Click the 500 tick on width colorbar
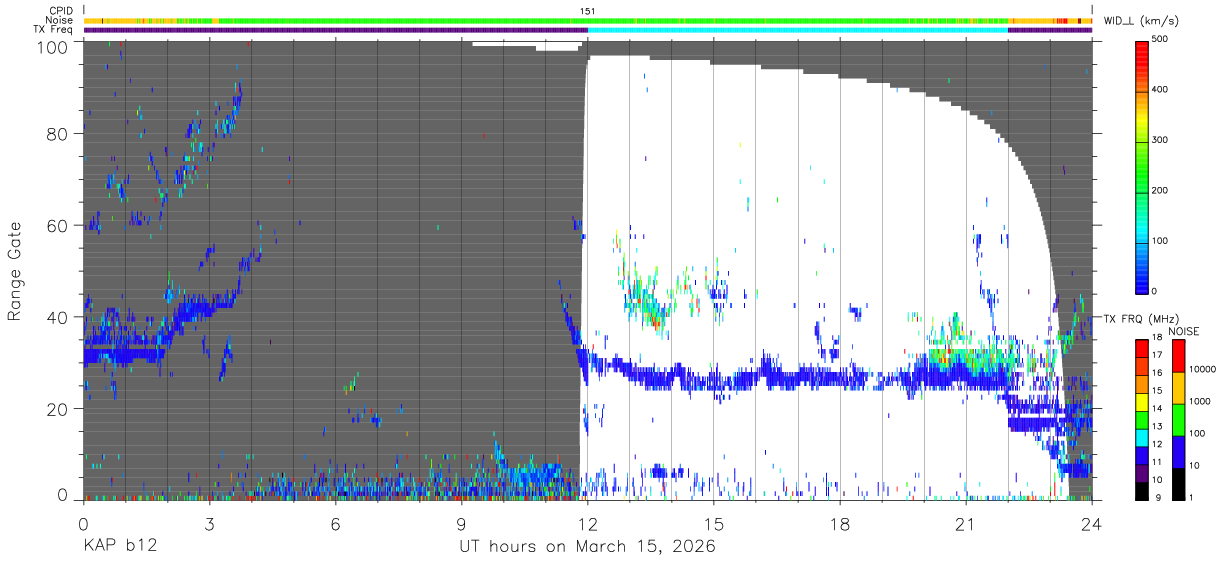 tap(1160, 39)
